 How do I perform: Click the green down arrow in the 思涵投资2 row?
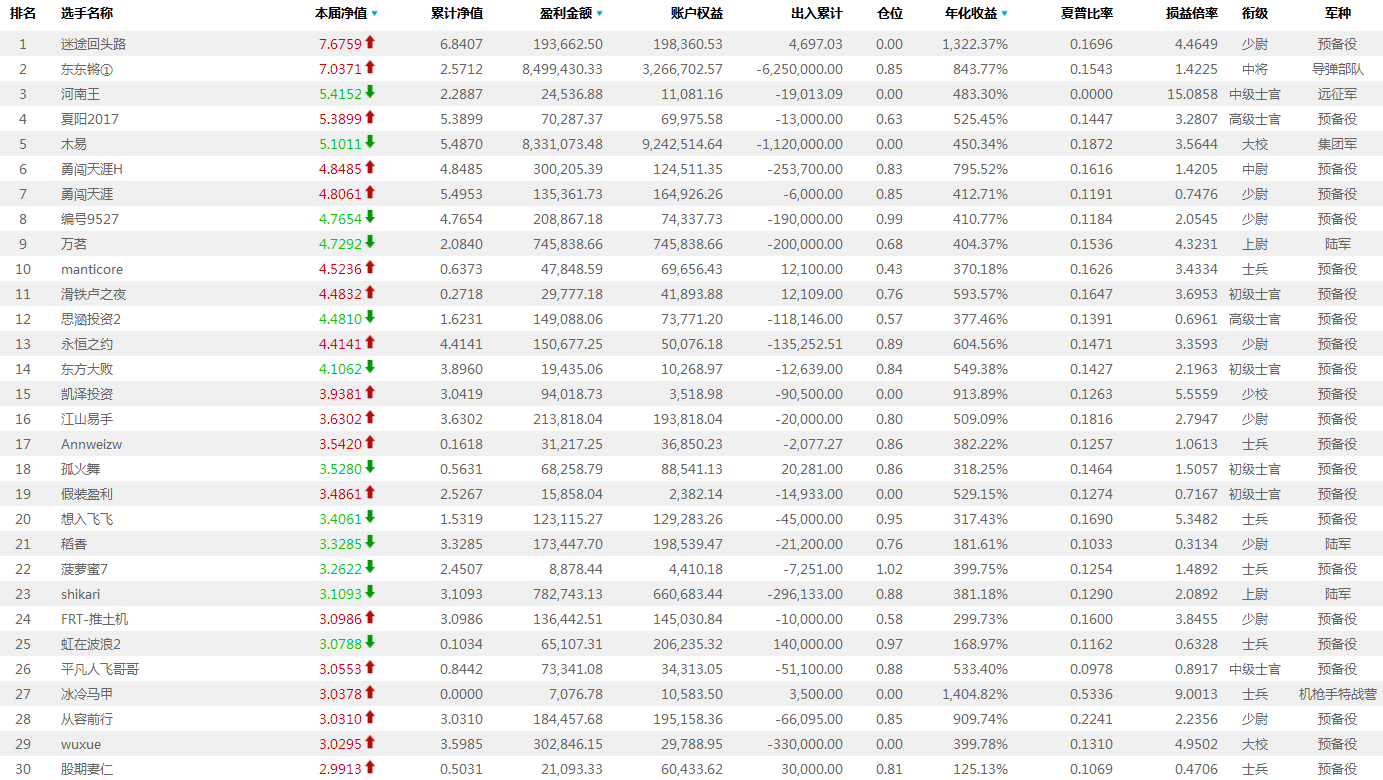(370, 317)
